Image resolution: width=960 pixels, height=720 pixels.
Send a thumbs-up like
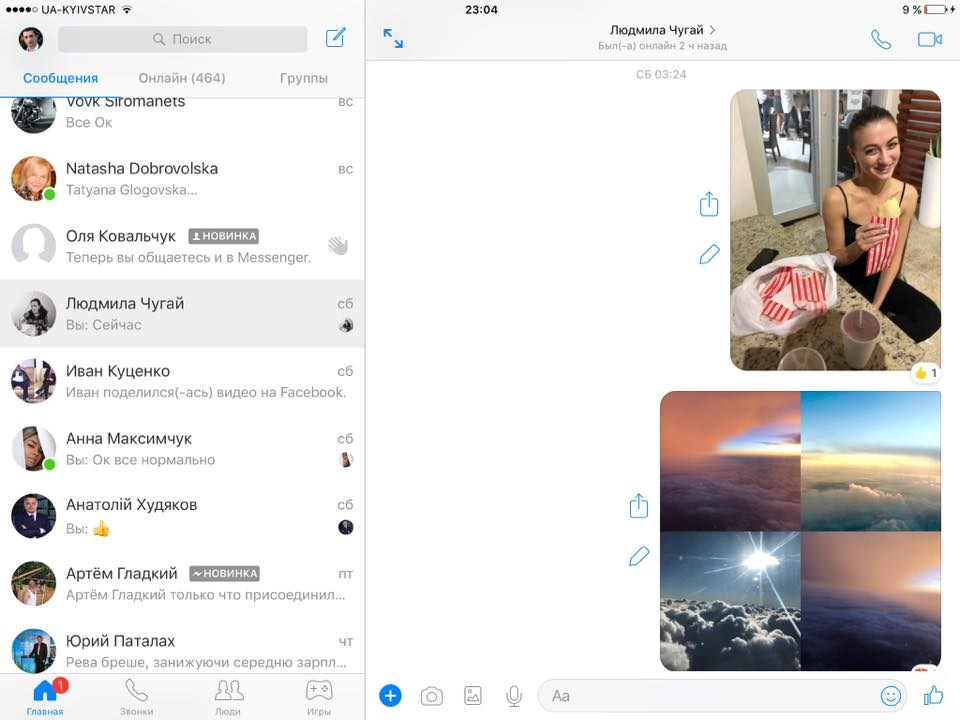[x=934, y=695]
